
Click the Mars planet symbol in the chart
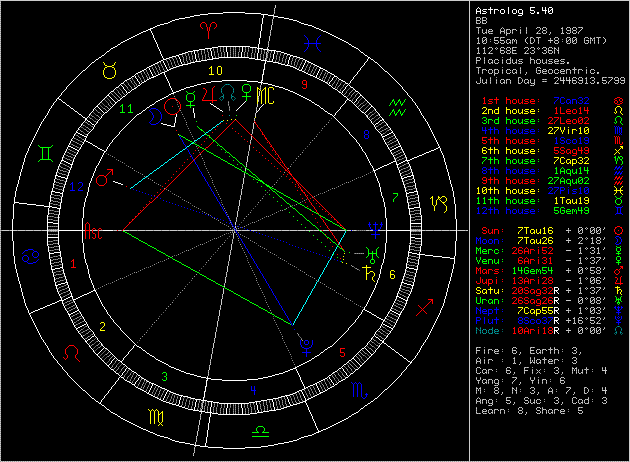point(104,179)
